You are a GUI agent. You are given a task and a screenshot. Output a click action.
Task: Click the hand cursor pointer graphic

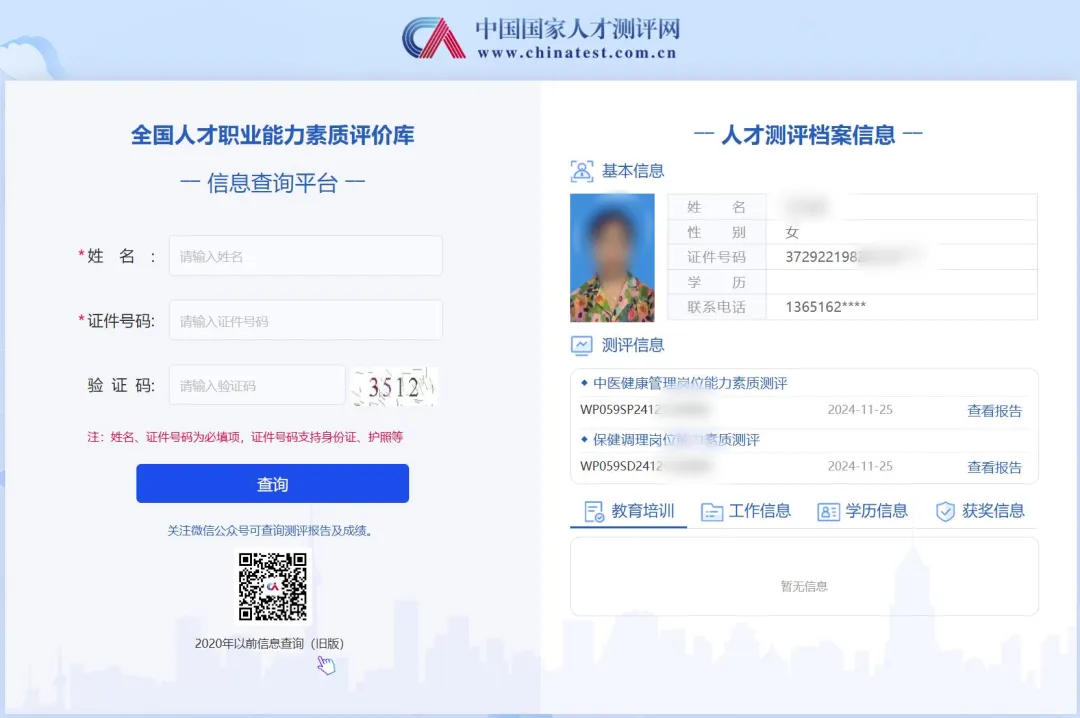pyautogui.click(x=326, y=663)
